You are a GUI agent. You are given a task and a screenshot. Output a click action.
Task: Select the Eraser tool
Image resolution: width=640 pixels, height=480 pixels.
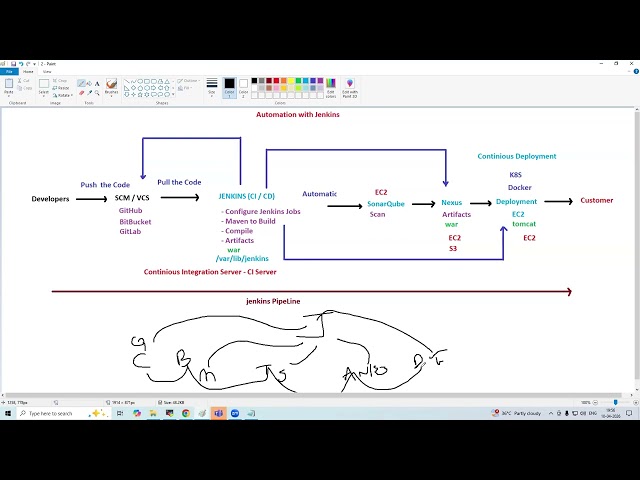tap(82, 93)
